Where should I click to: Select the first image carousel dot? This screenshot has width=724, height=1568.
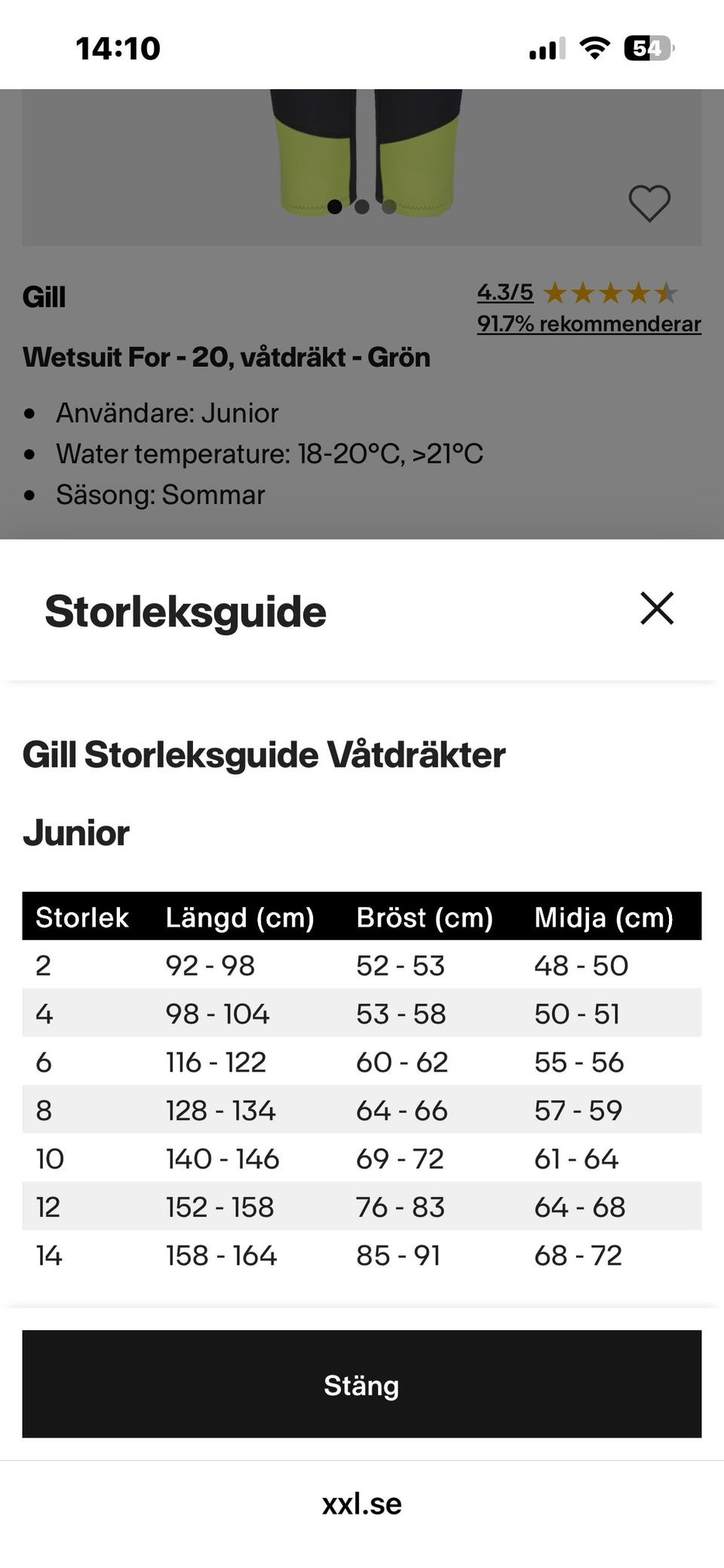coord(335,207)
